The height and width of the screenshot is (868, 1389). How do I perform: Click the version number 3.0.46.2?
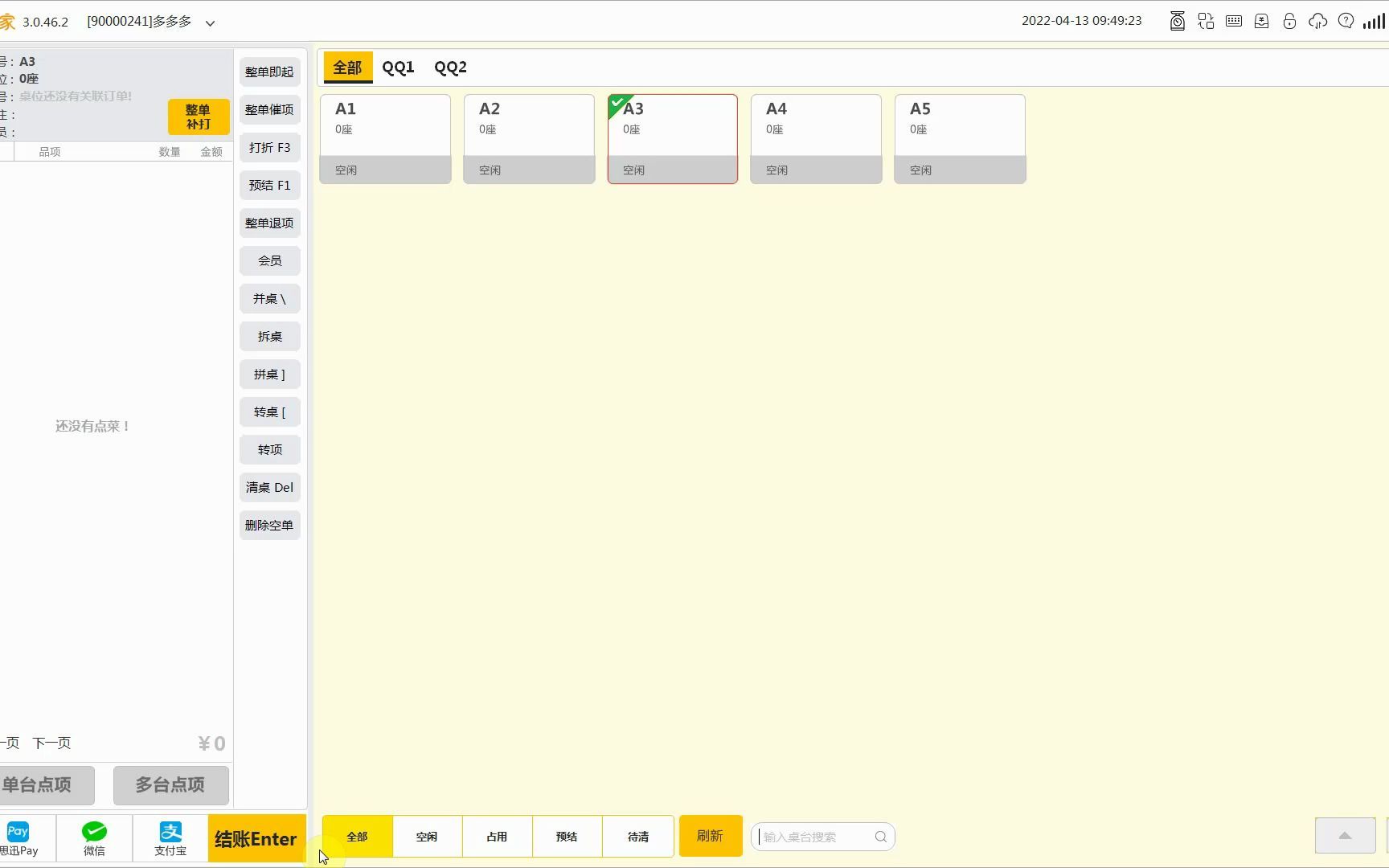pos(45,23)
